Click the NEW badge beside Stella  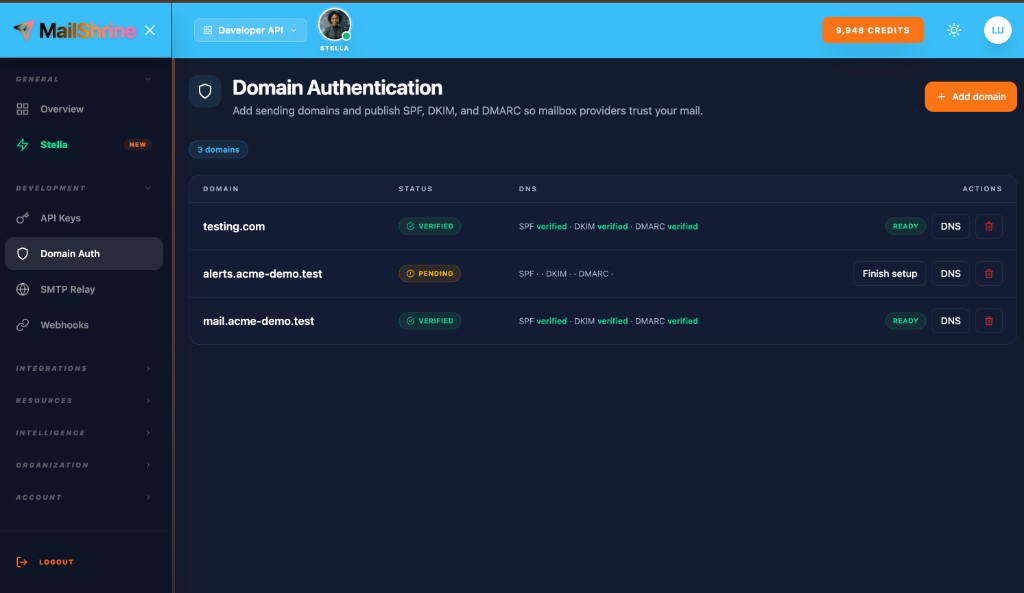[x=138, y=144]
